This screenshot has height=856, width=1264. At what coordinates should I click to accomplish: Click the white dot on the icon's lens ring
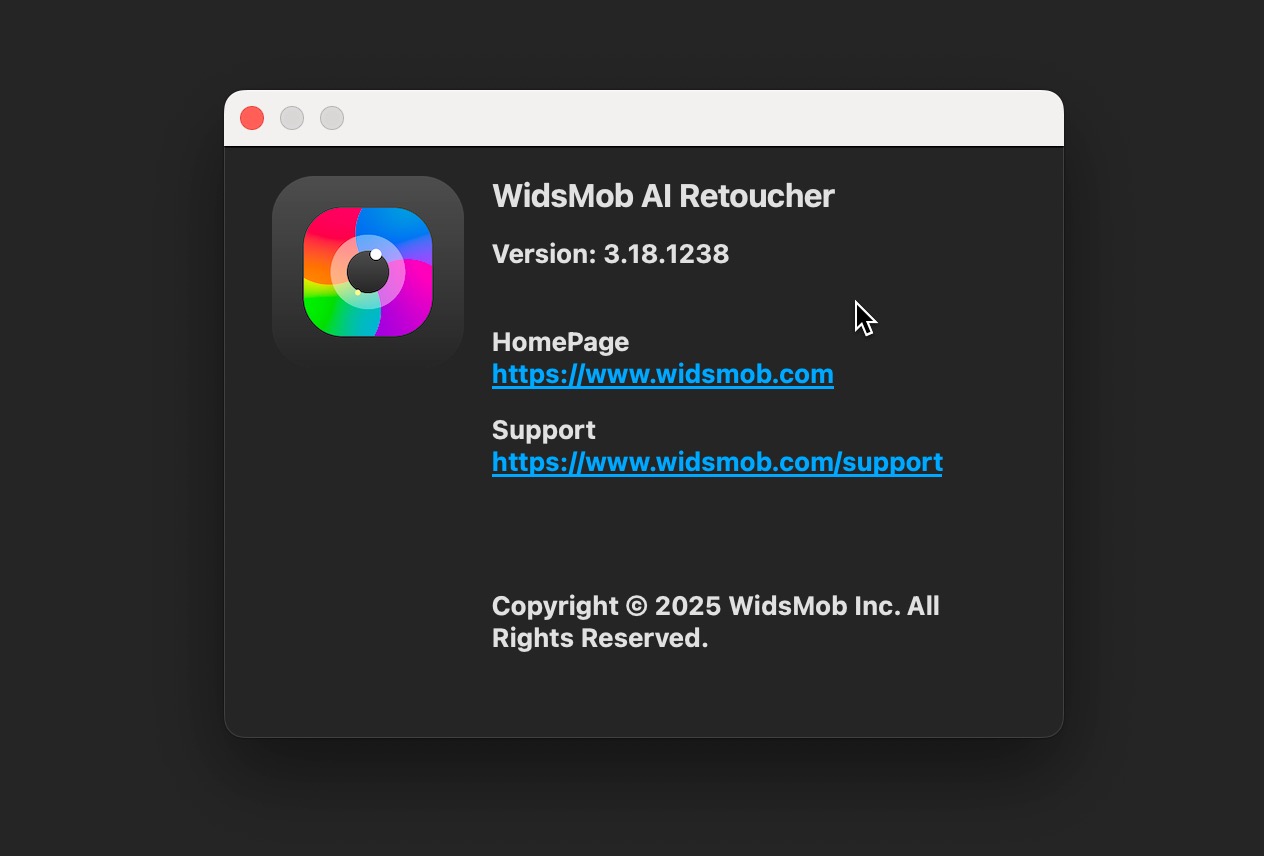click(376, 254)
